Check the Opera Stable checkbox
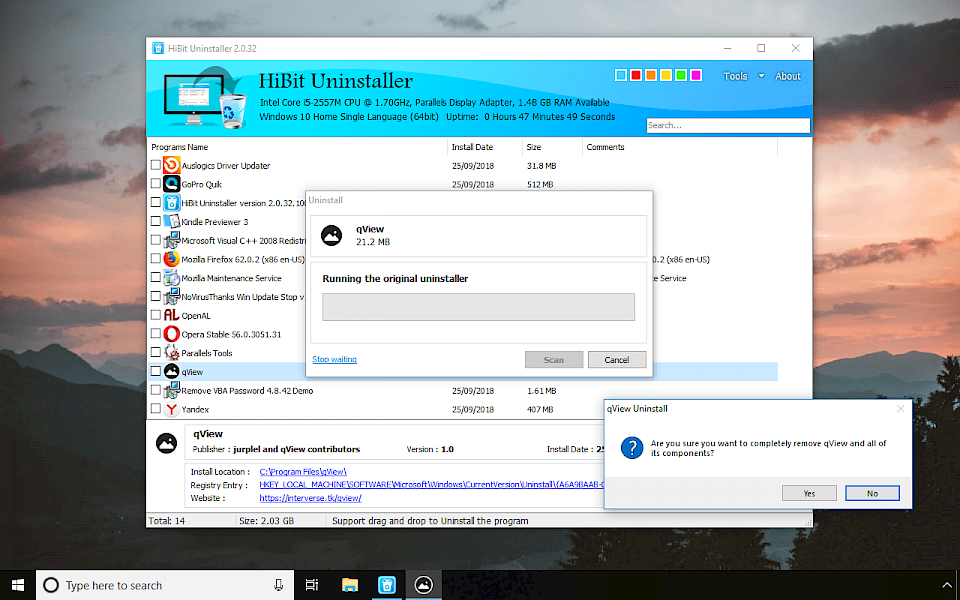 pos(156,334)
